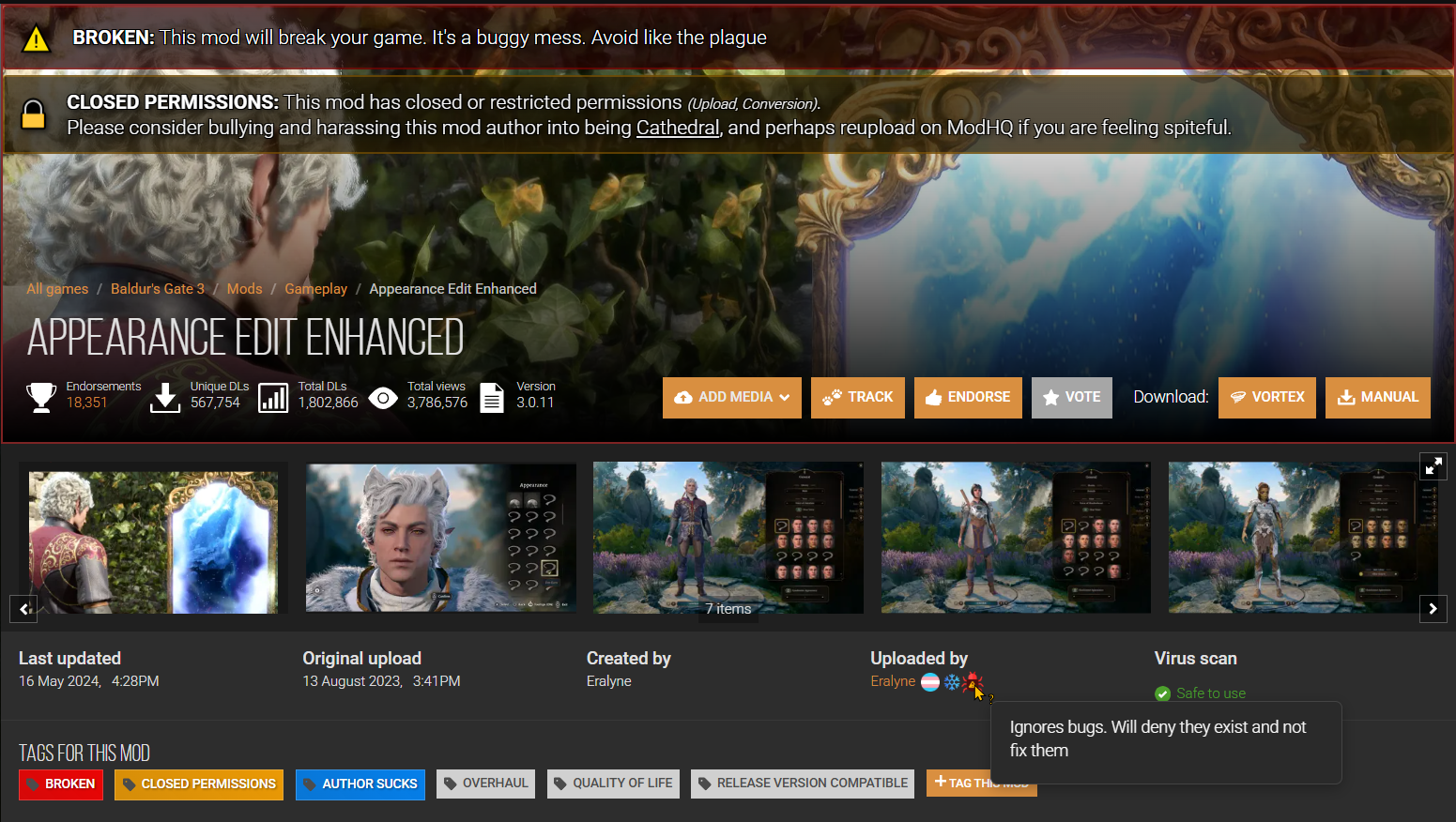
Task: Select the OVERHAUL tag
Action: [486, 784]
